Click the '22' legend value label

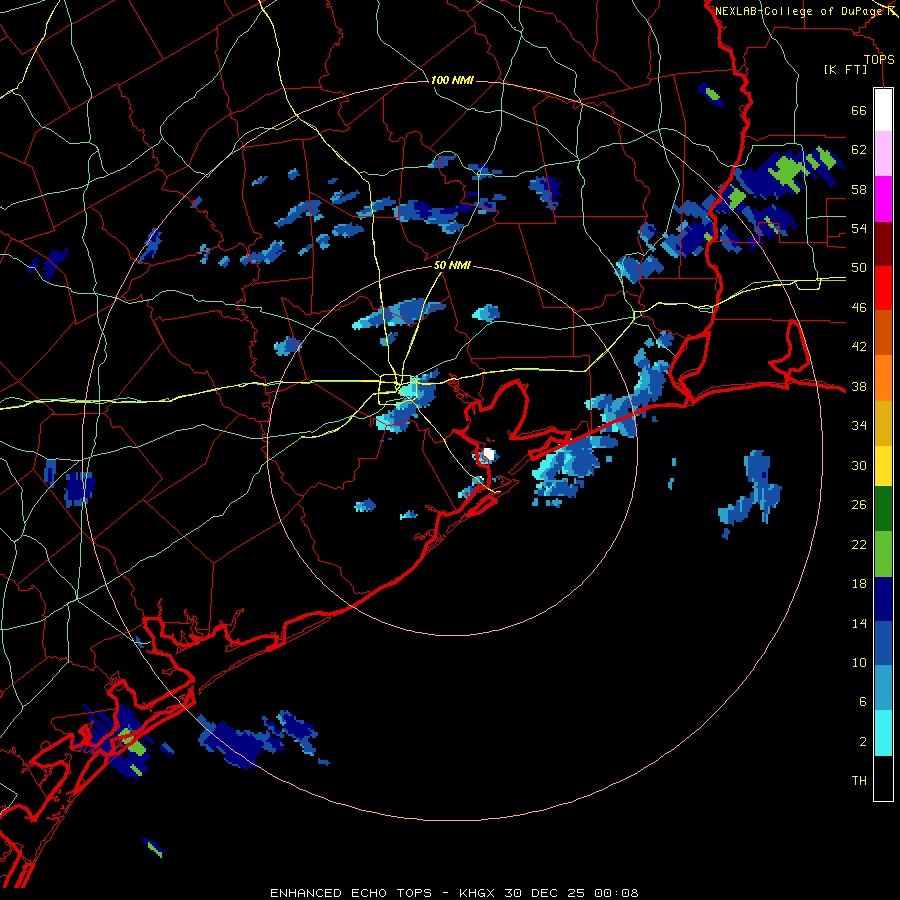pyautogui.click(x=859, y=544)
